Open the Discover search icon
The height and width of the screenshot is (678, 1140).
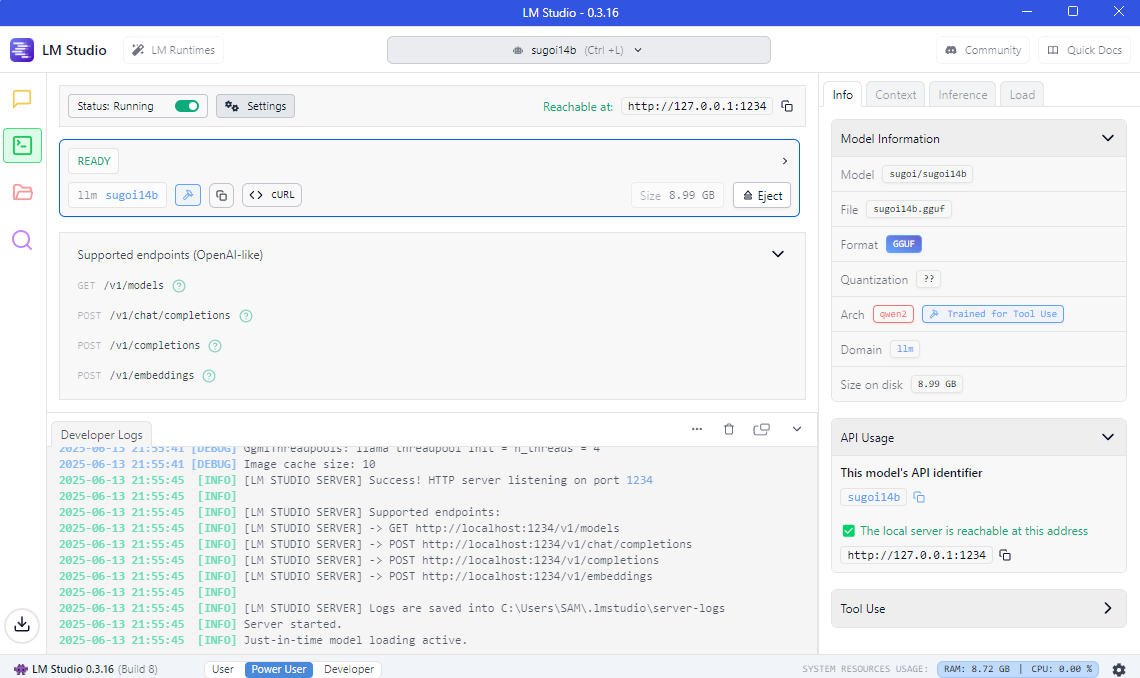coord(22,240)
